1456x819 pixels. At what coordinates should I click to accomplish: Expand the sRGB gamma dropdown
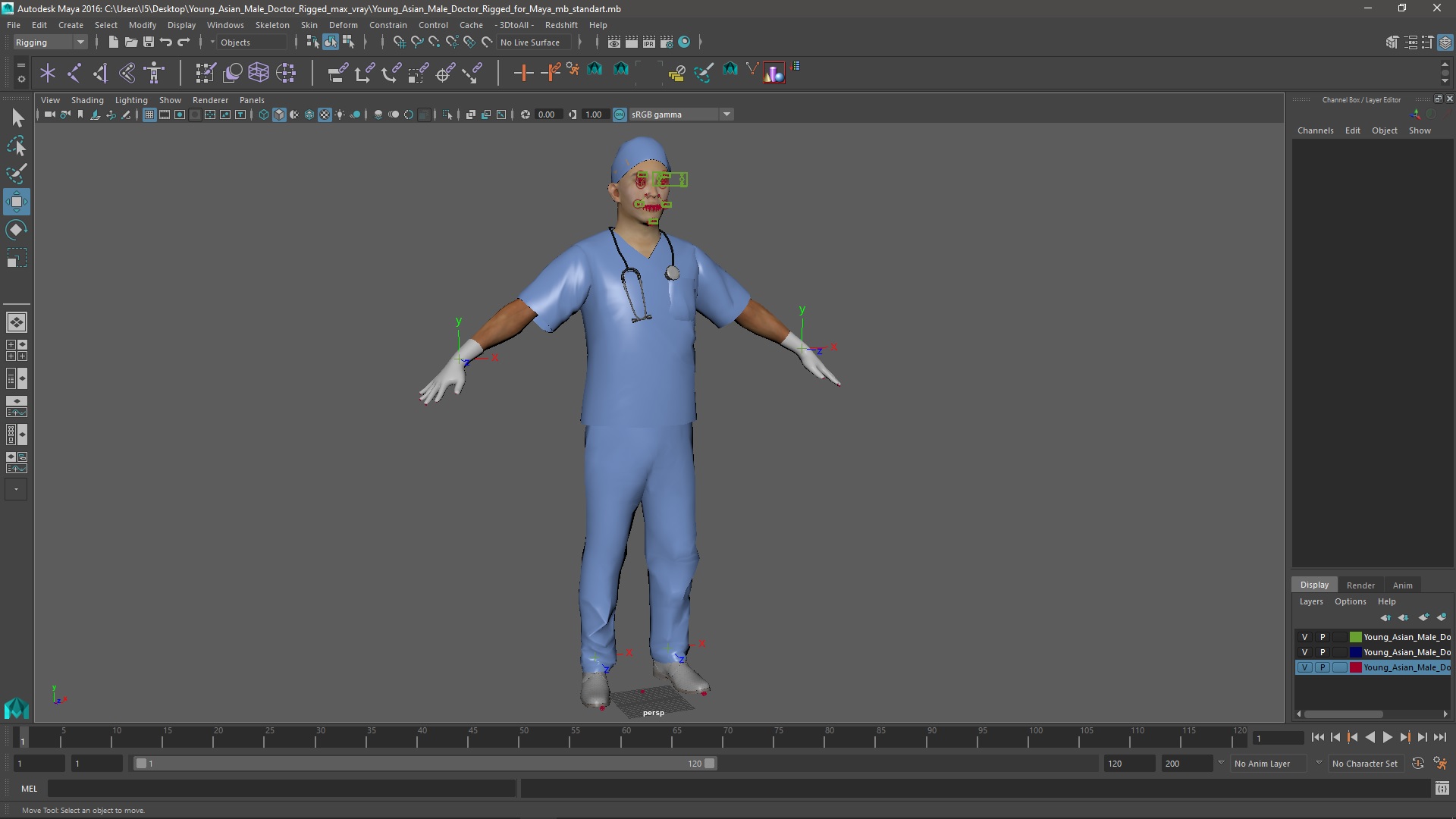pyautogui.click(x=726, y=115)
